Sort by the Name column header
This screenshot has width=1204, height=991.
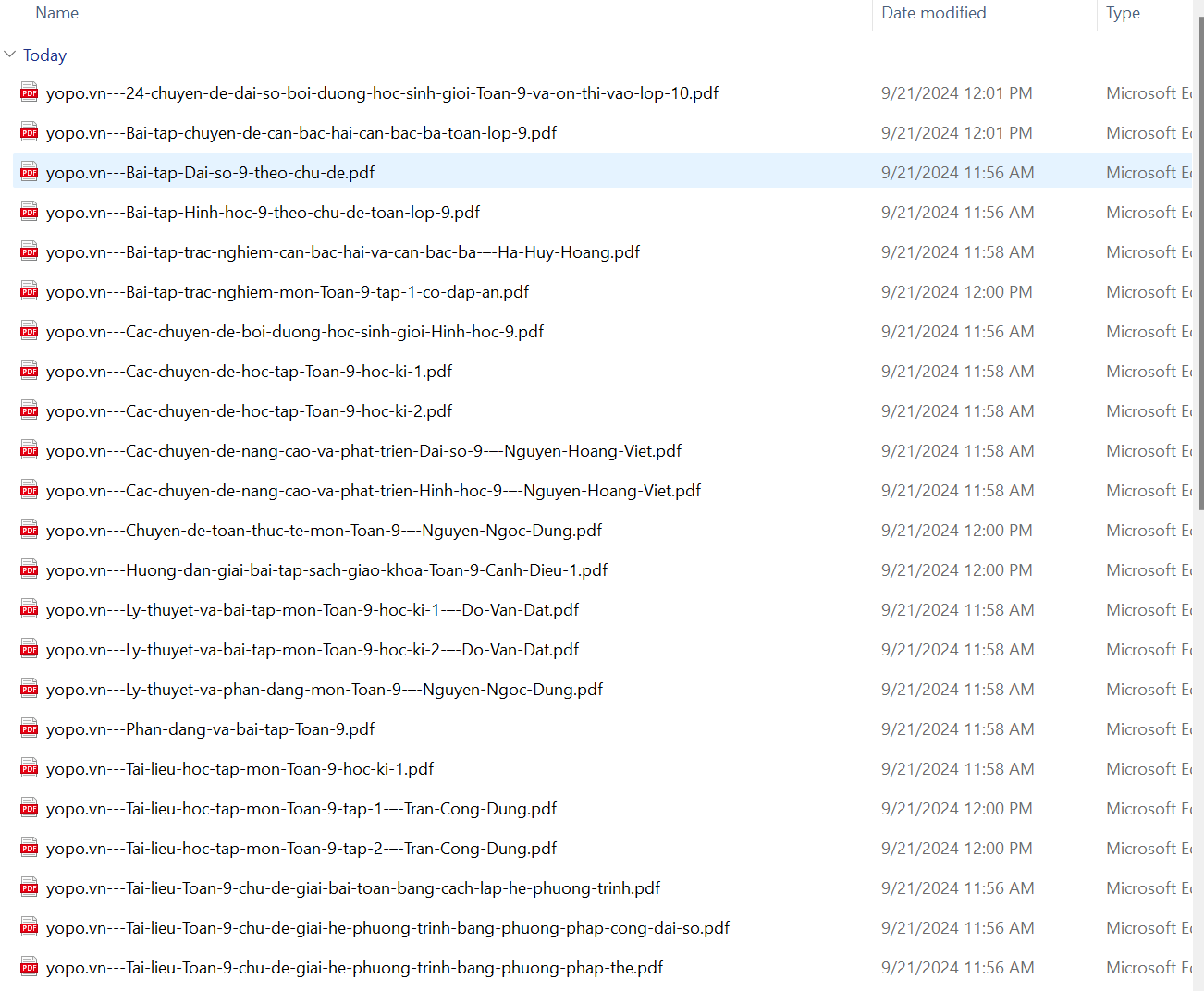tap(56, 13)
